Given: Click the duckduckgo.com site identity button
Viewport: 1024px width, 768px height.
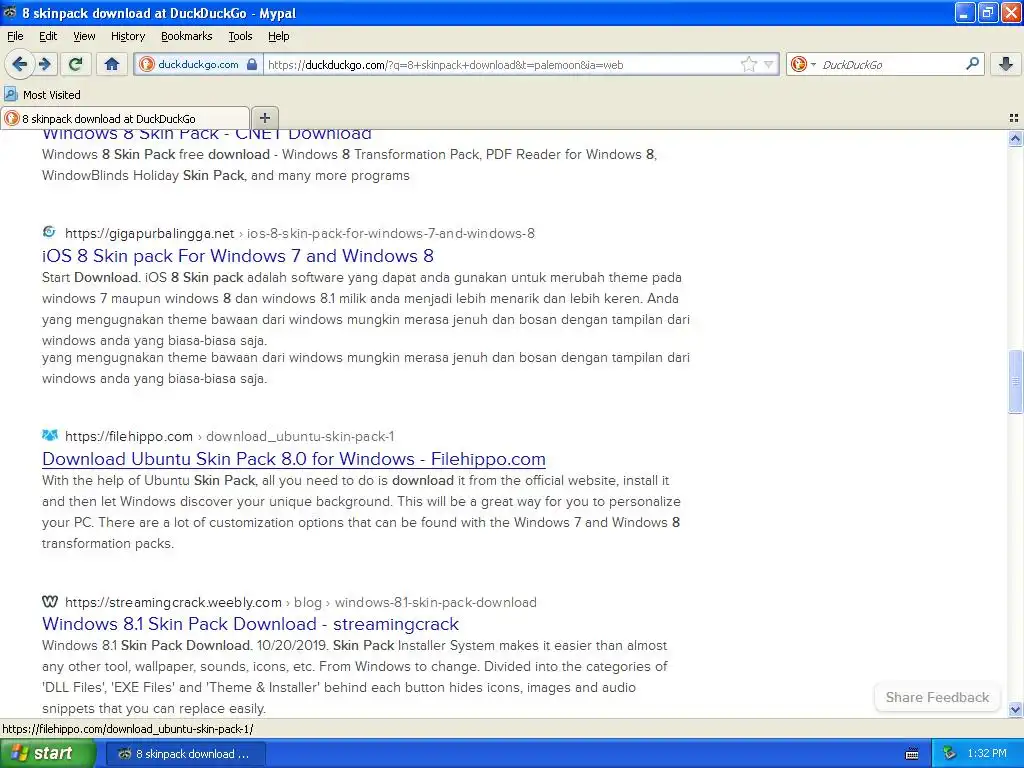Looking at the screenshot, I should click(x=198, y=64).
